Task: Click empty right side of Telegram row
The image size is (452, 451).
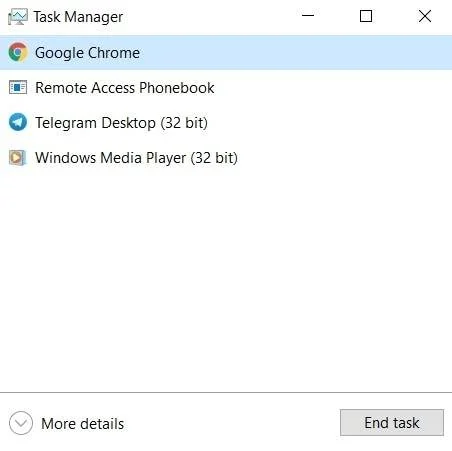Action: coord(328,123)
